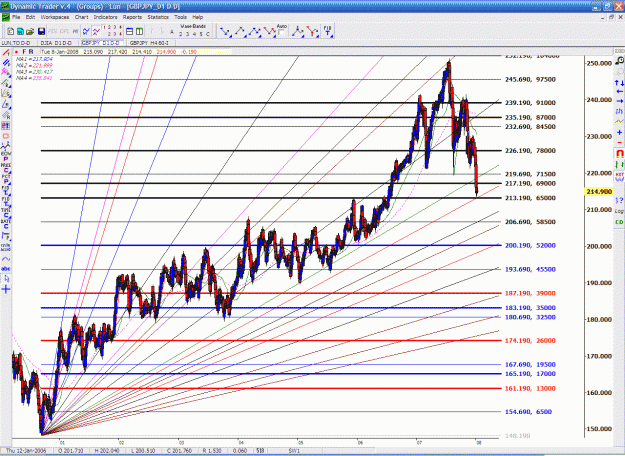This screenshot has height=456, width=625.
Task: Click the horizontal split window icon
Action: (130, 31)
